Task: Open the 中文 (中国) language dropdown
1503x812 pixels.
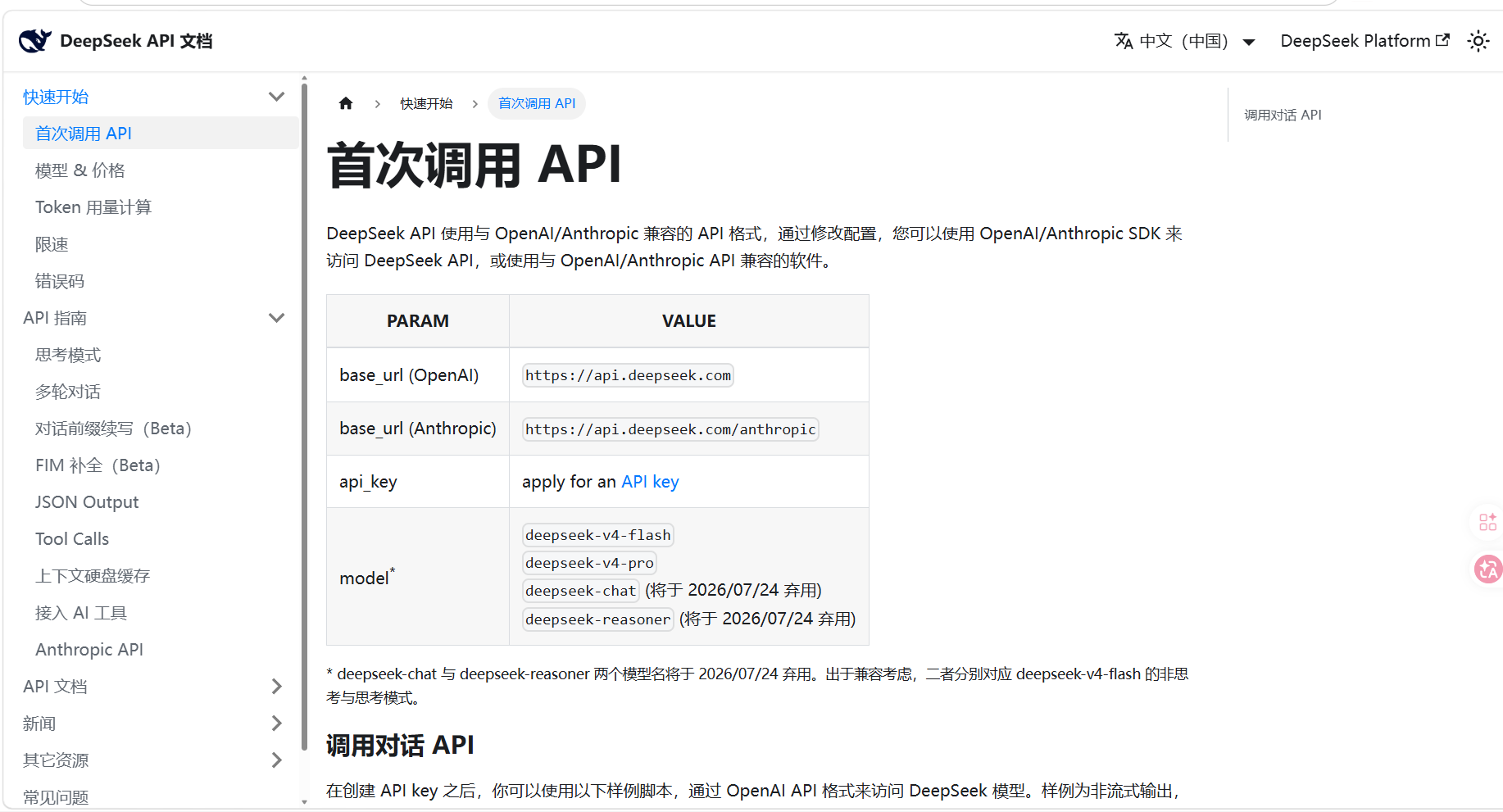Action: point(1185,41)
